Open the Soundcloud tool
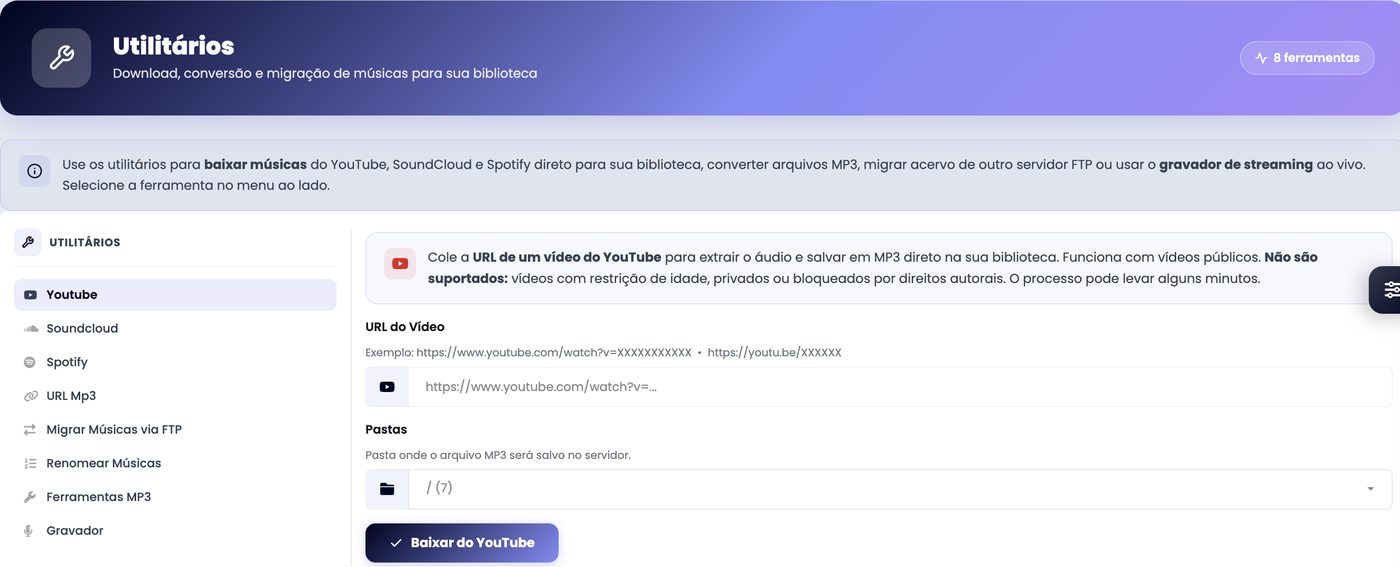Image resolution: width=1400 pixels, height=567 pixels. [x=175, y=328]
